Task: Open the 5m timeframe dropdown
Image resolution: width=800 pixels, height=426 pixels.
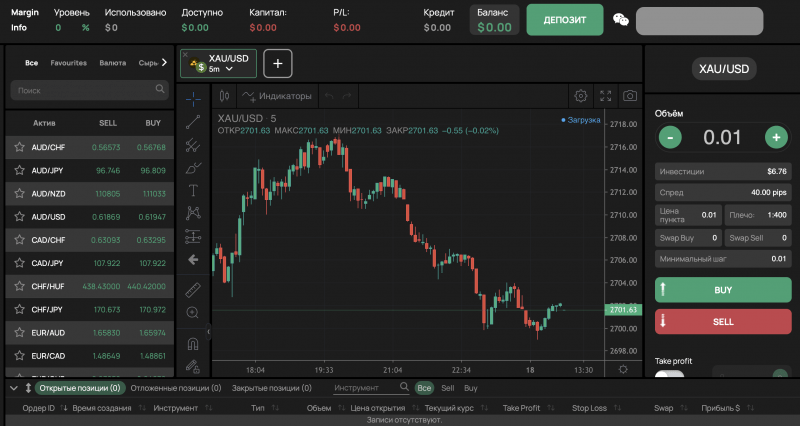Action: tap(221, 69)
